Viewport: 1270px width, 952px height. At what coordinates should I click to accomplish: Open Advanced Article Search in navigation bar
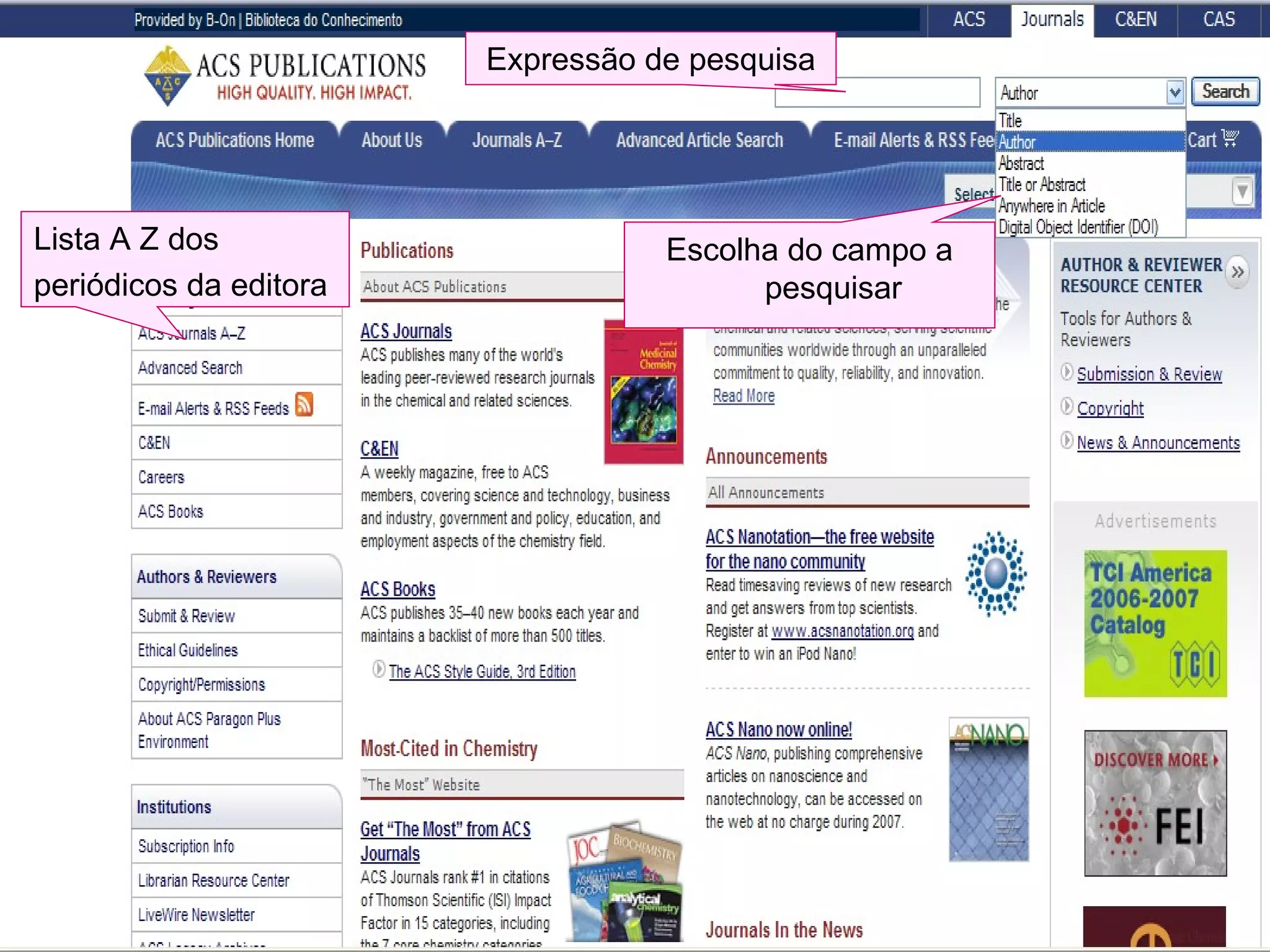click(699, 141)
